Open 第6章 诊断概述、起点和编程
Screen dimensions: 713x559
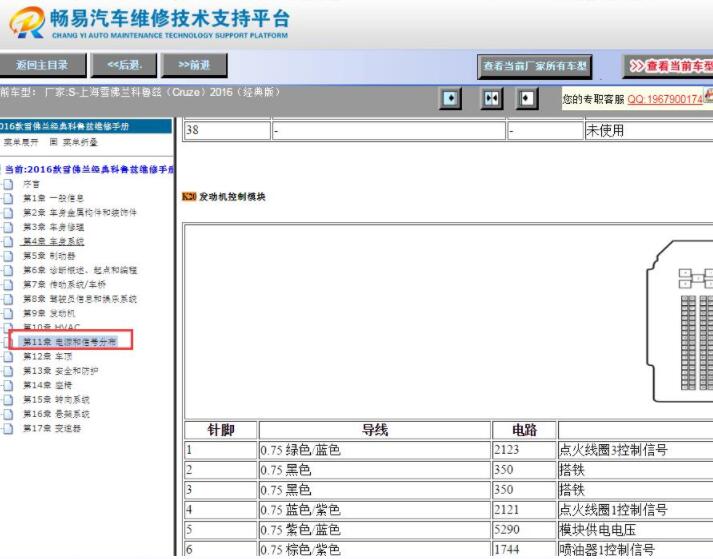pos(80,270)
